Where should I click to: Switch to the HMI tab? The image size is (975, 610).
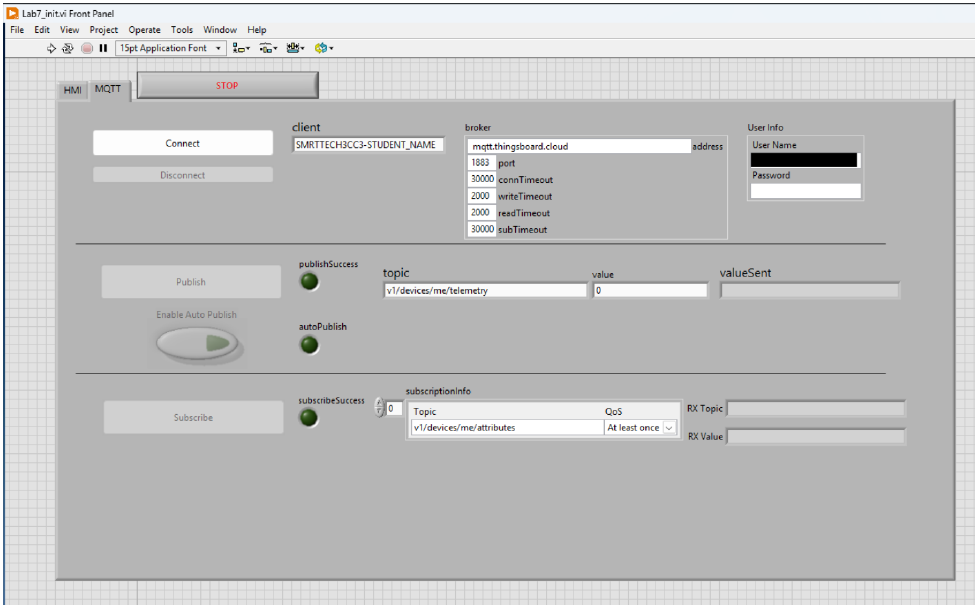(73, 90)
